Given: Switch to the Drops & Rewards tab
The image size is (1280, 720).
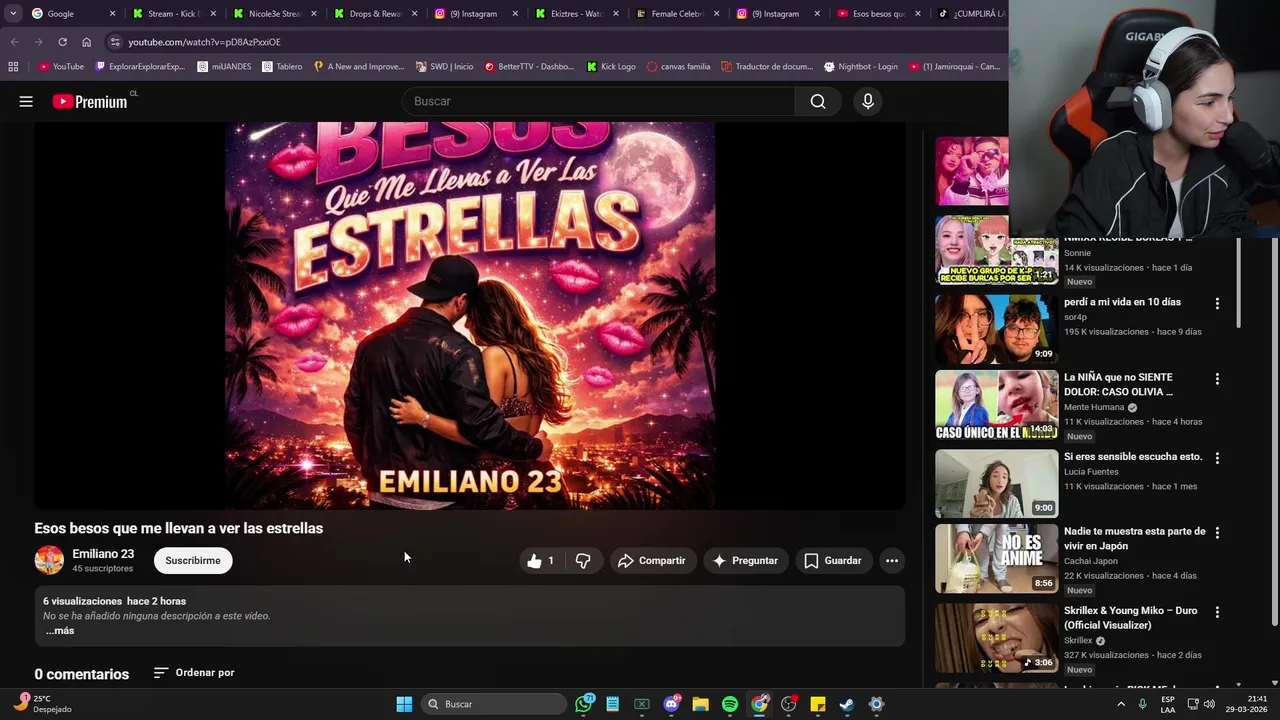Looking at the screenshot, I should [375, 14].
